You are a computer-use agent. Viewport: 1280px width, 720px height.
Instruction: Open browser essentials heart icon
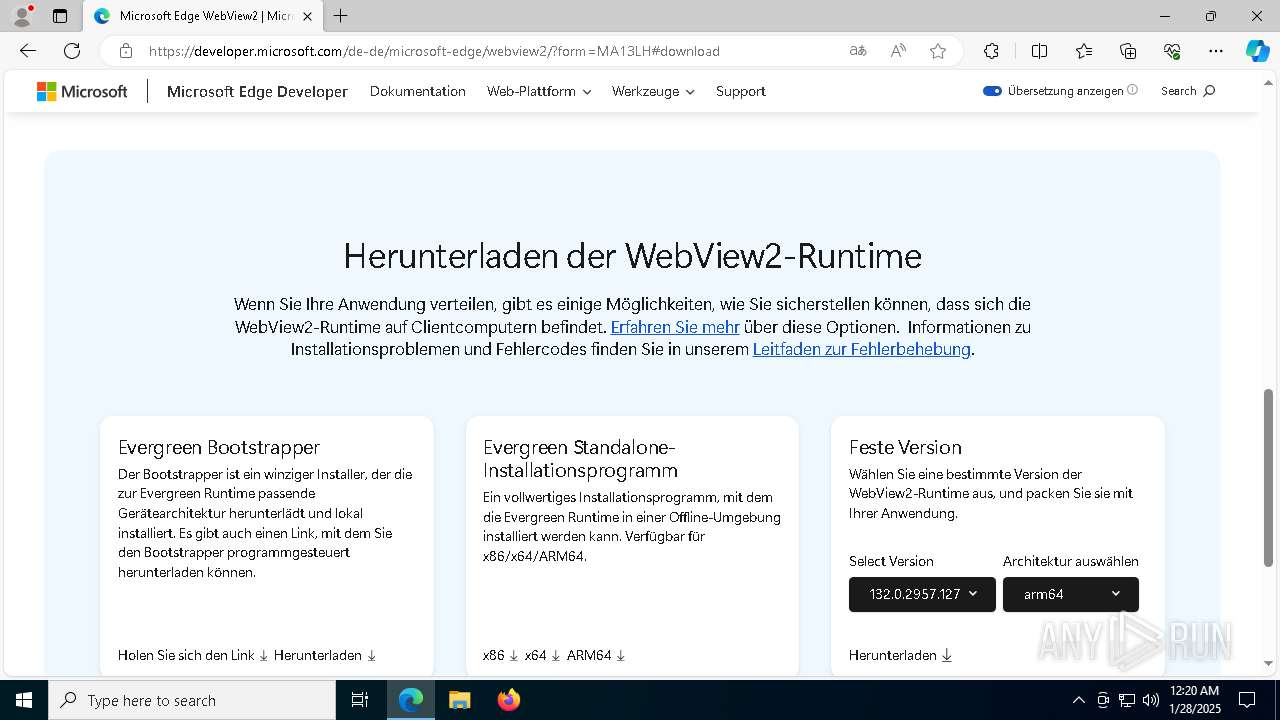[x=1172, y=51]
